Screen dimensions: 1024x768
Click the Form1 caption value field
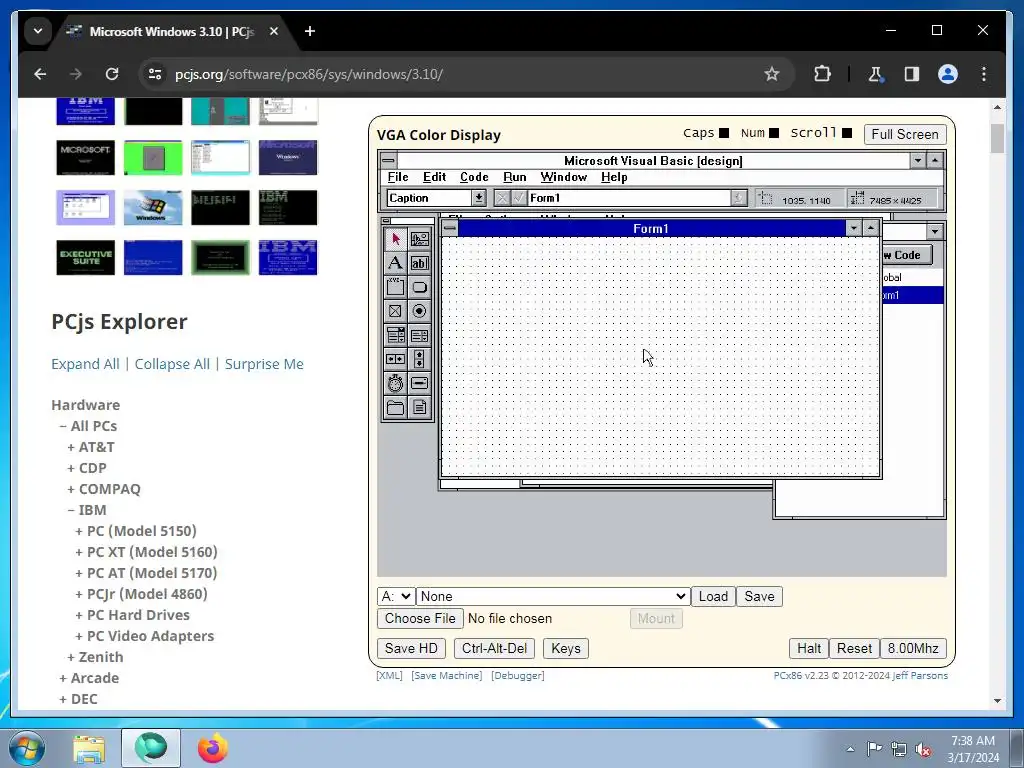pos(629,198)
